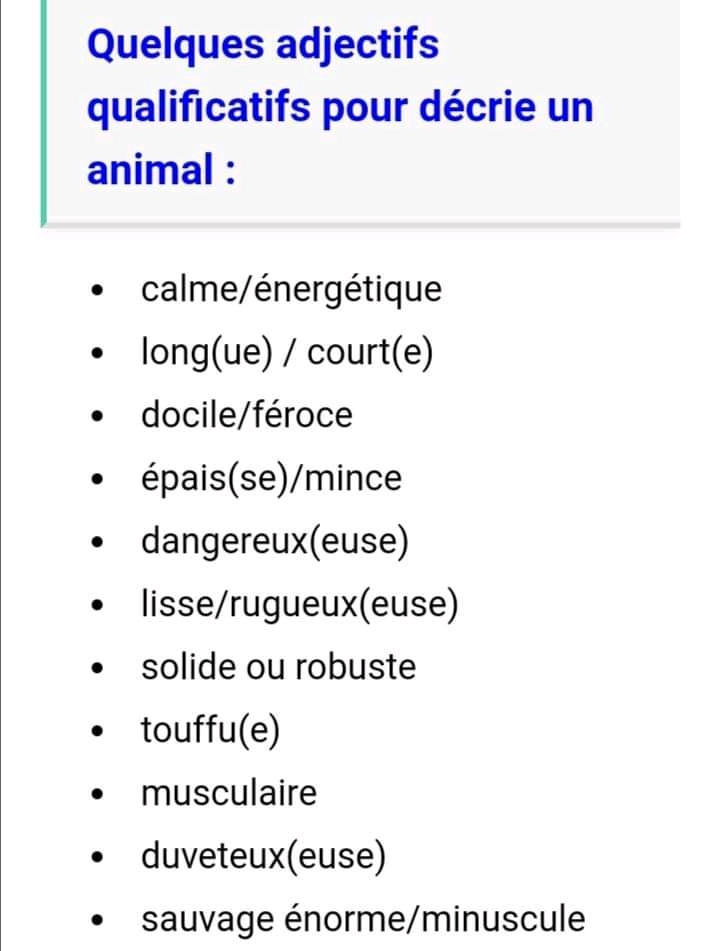Select the 'docile/féroce' list item
Image resolution: width=720 pixels, height=951 pixels.
tap(247, 416)
